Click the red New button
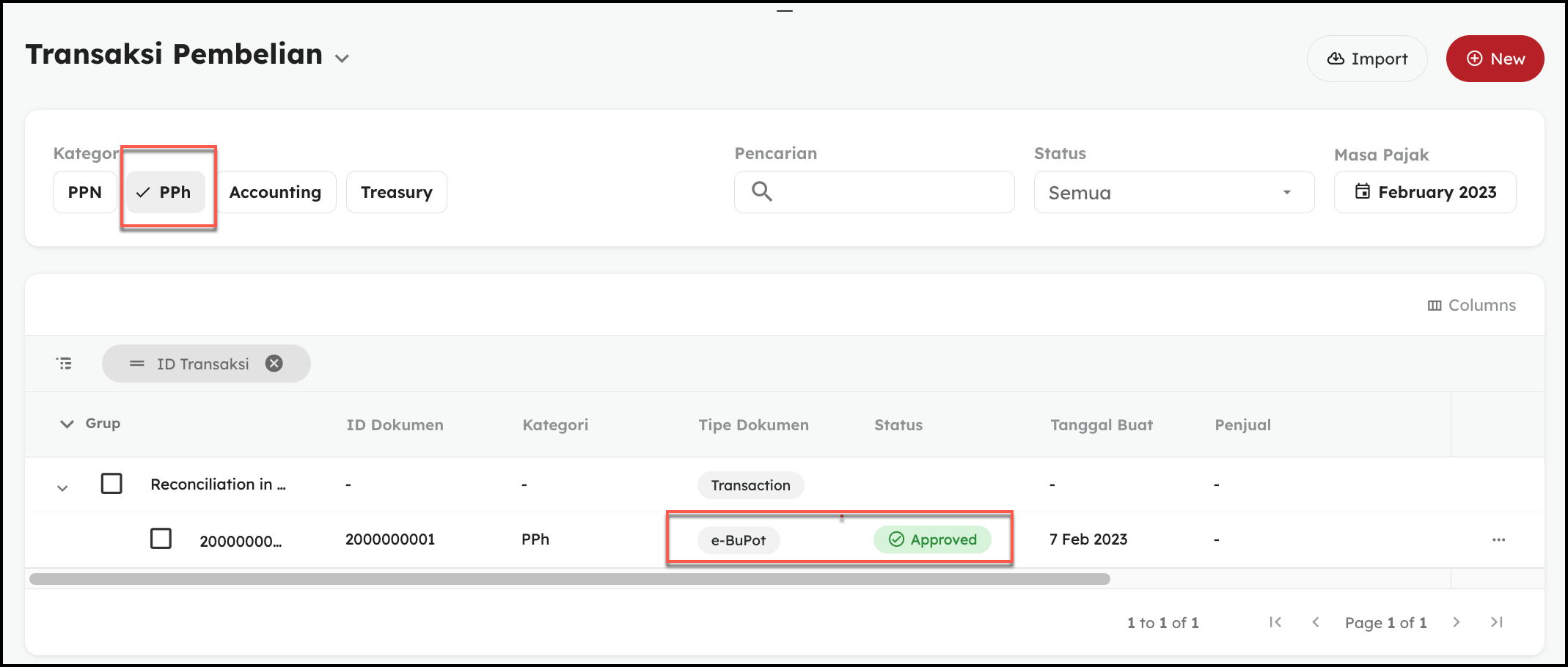 pyautogui.click(x=1495, y=59)
